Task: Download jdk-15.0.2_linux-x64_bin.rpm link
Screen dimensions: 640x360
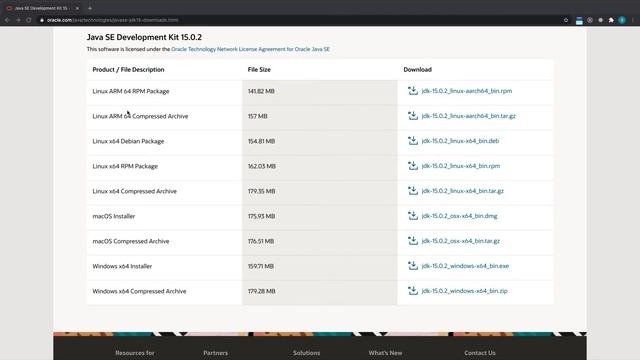Action: (x=461, y=166)
